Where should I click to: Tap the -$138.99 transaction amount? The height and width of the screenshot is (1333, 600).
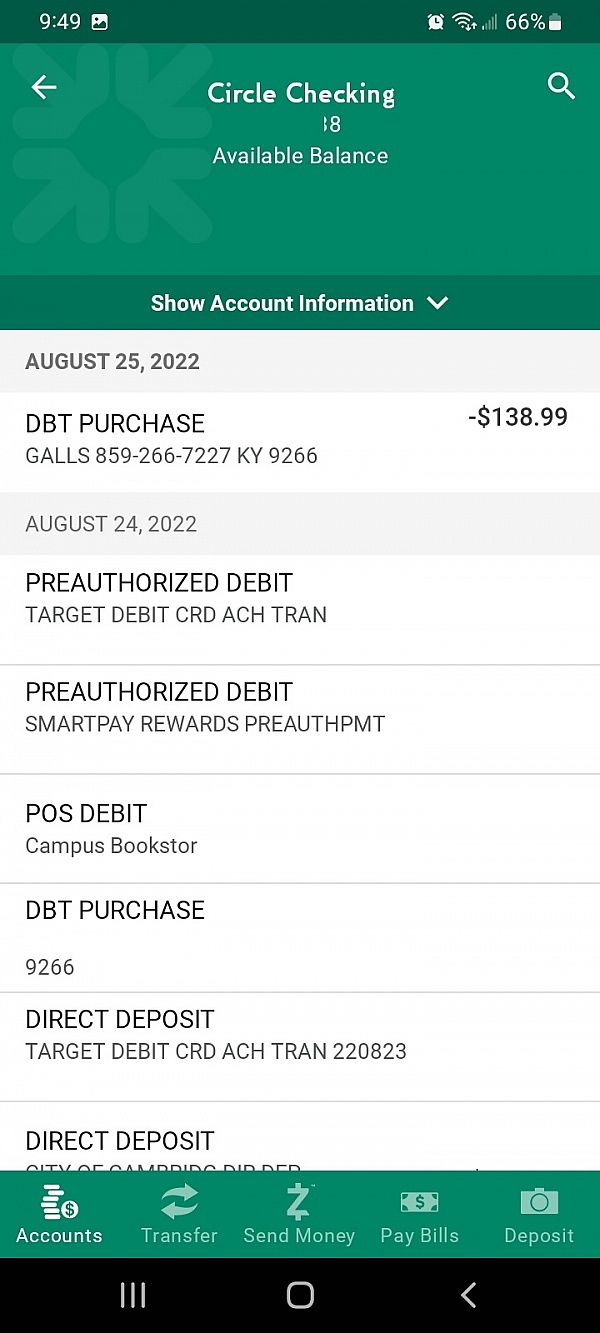(x=517, y=418)
